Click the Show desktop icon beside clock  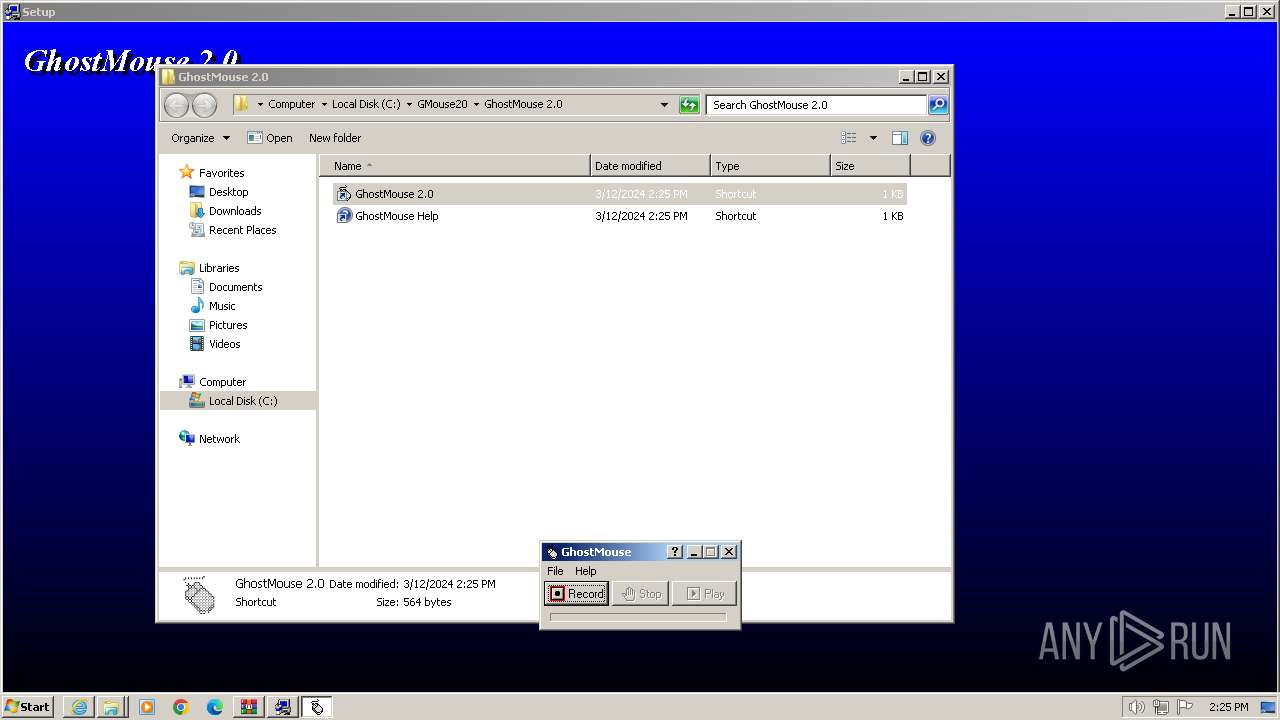click(1268, 707)
